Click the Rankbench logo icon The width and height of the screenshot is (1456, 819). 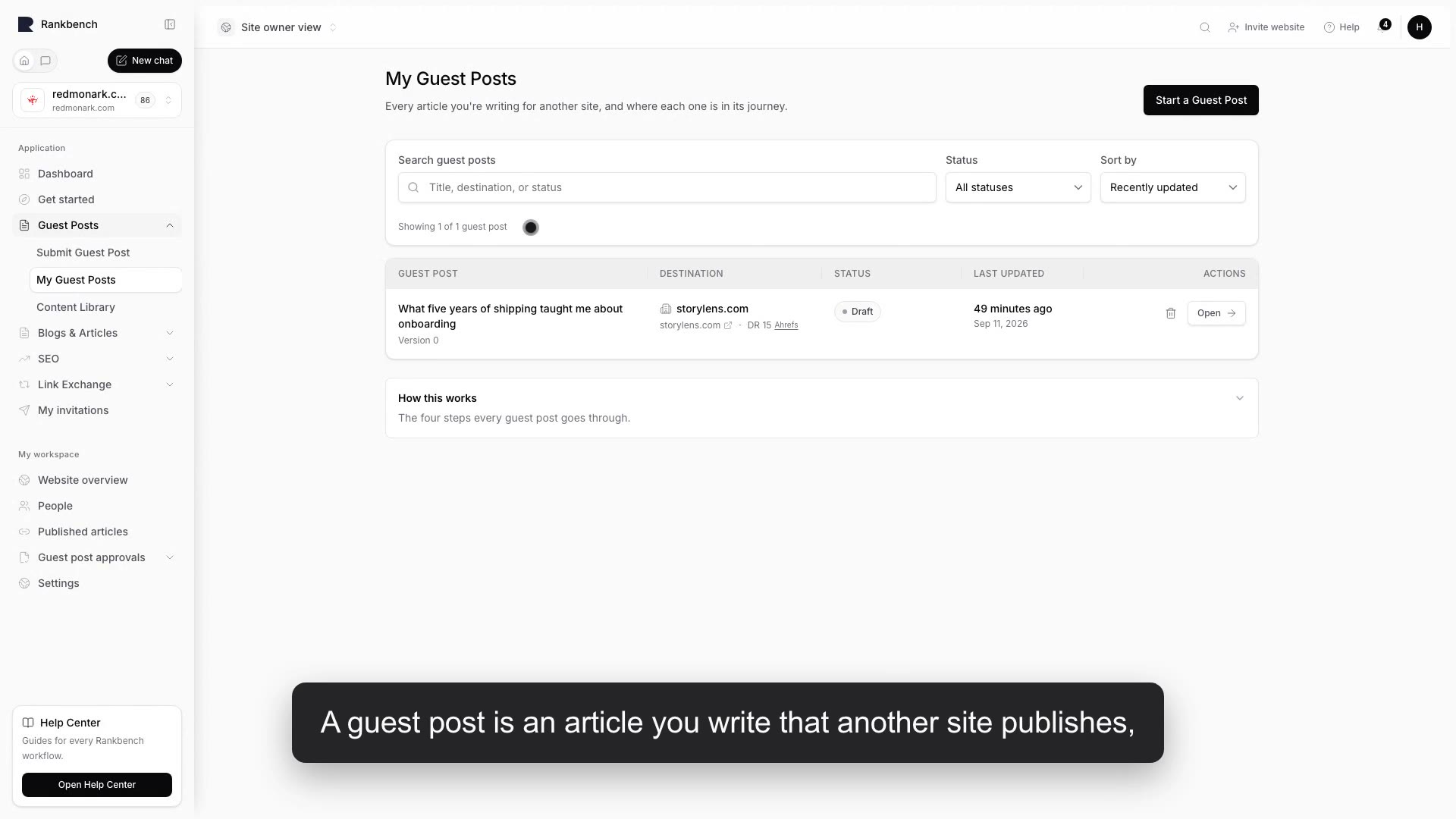(x=26, y=24)
